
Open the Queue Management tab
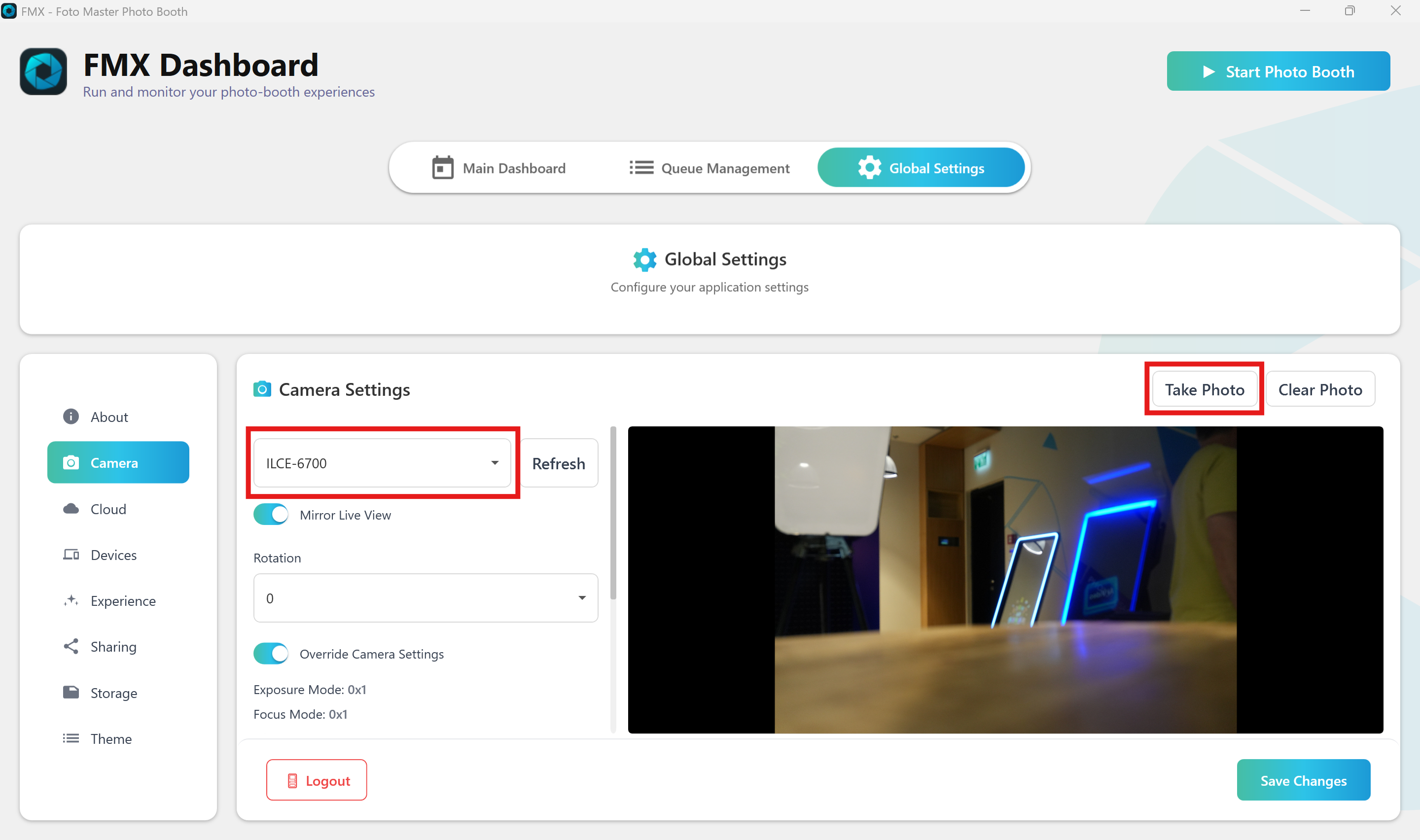[x=709, y=168]
